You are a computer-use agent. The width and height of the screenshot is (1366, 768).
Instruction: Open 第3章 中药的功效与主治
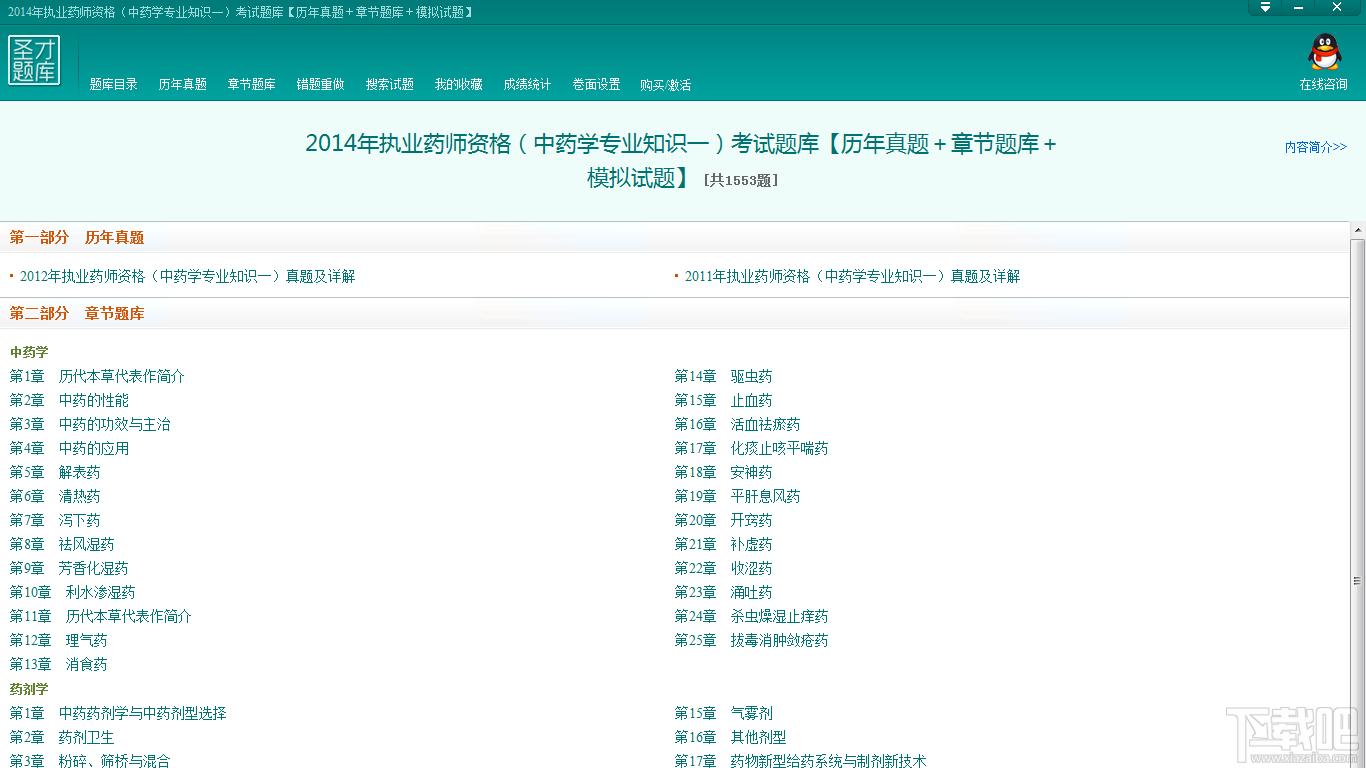(x=90, y=424)
